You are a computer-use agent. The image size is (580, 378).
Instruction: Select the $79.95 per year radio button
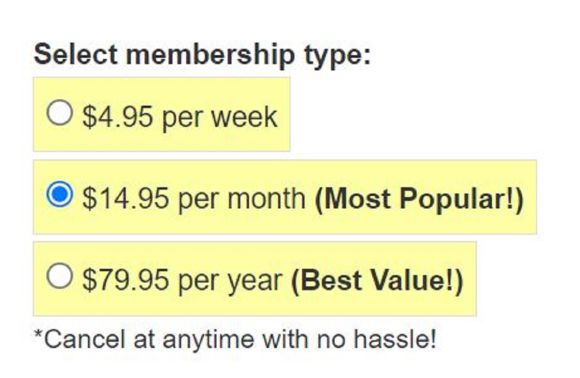point(59,276)
